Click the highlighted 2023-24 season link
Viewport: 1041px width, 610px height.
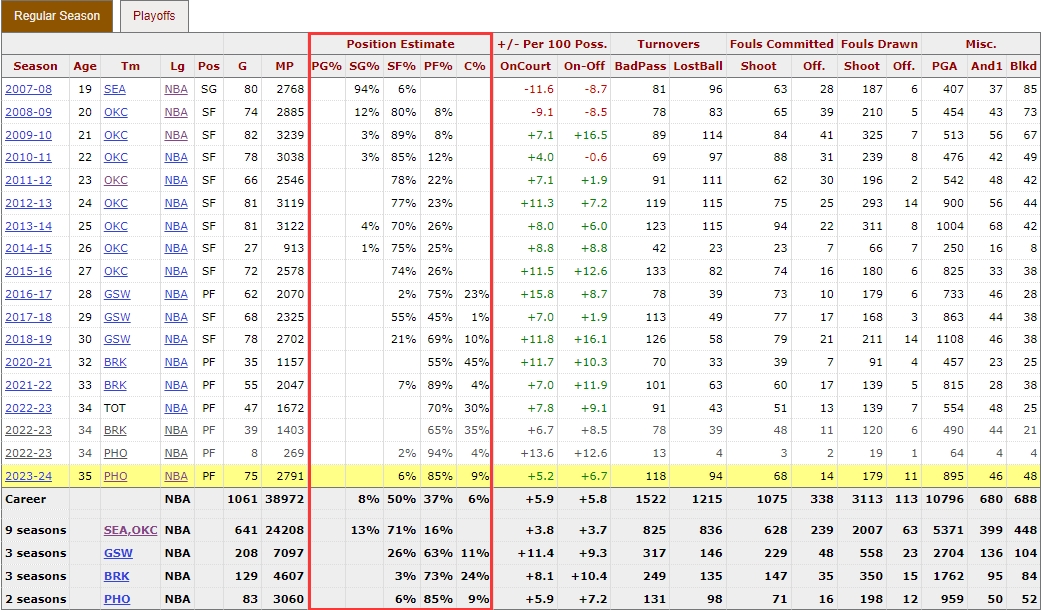31,476
